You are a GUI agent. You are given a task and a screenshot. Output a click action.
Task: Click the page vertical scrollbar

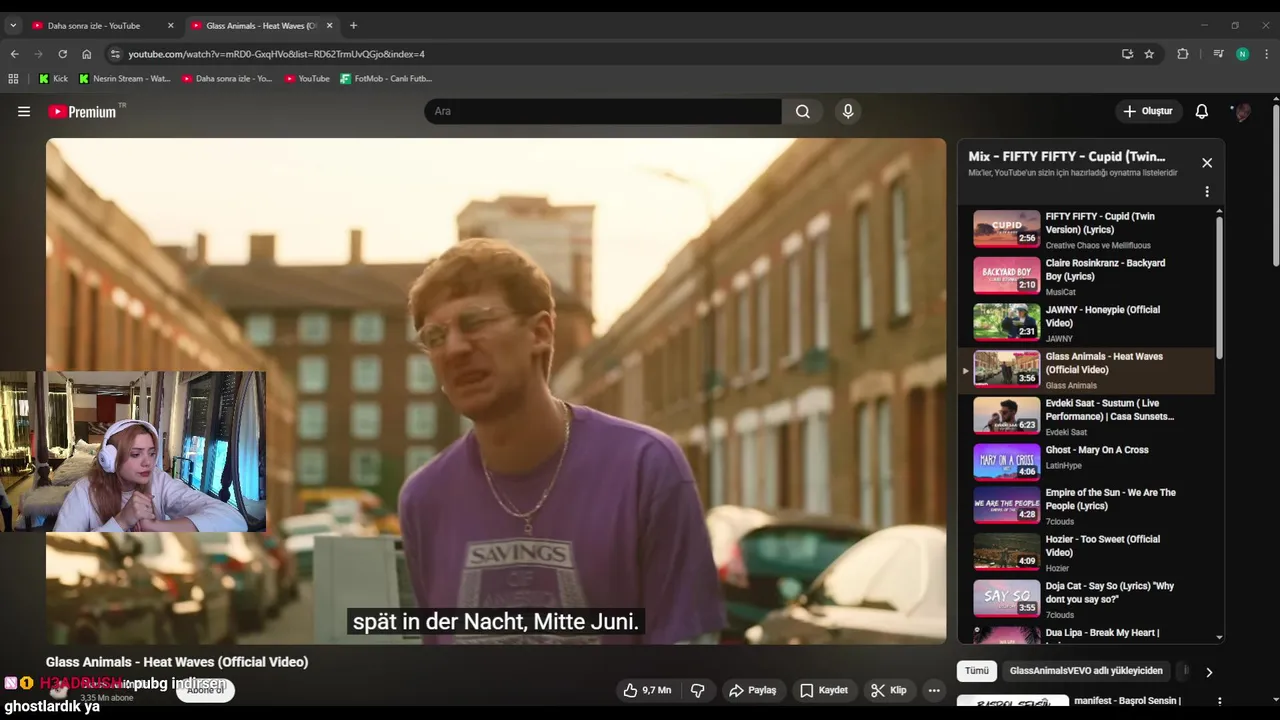1275,185
